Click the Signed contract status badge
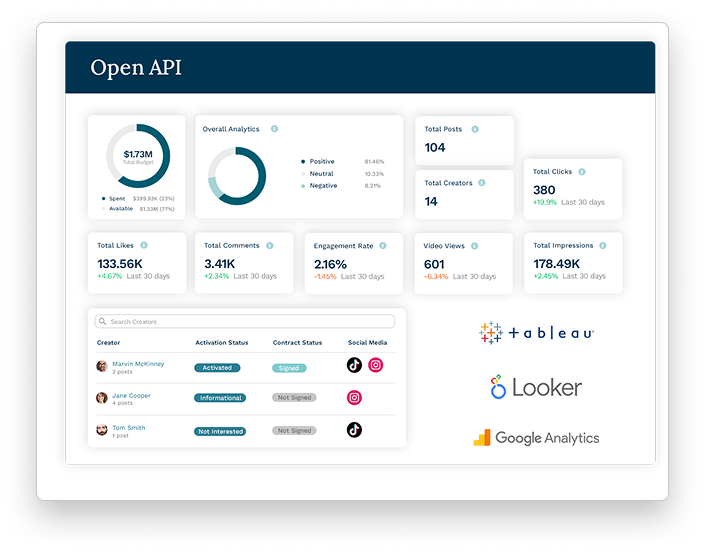Screen dimensions: 705x552 tap(289, 368)
